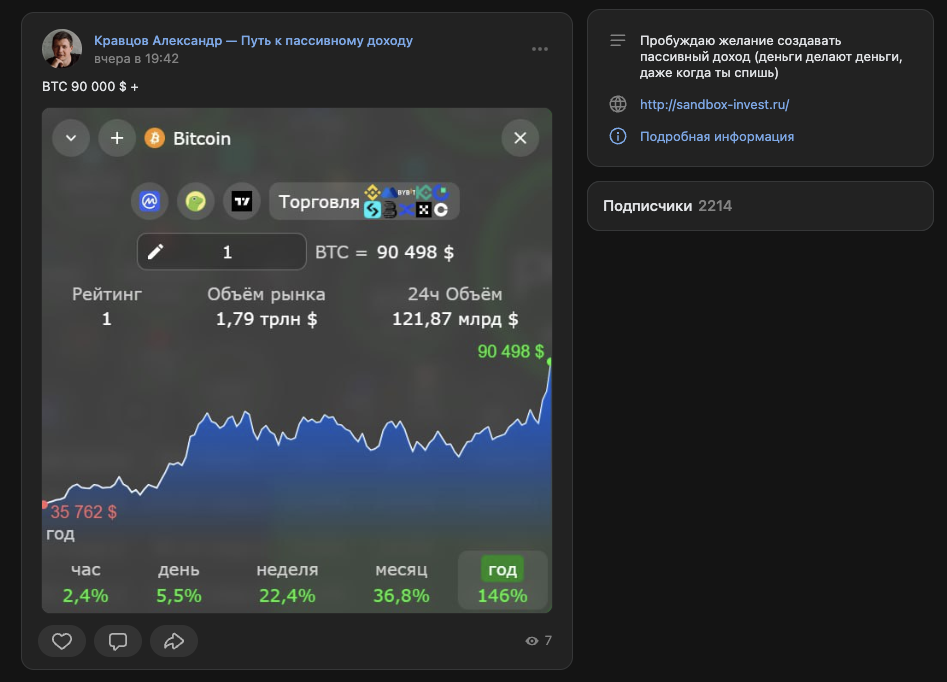Collapse the Bitcoin panel with chevron
This screenshot has width=947, height=682.
click(71, 138)
